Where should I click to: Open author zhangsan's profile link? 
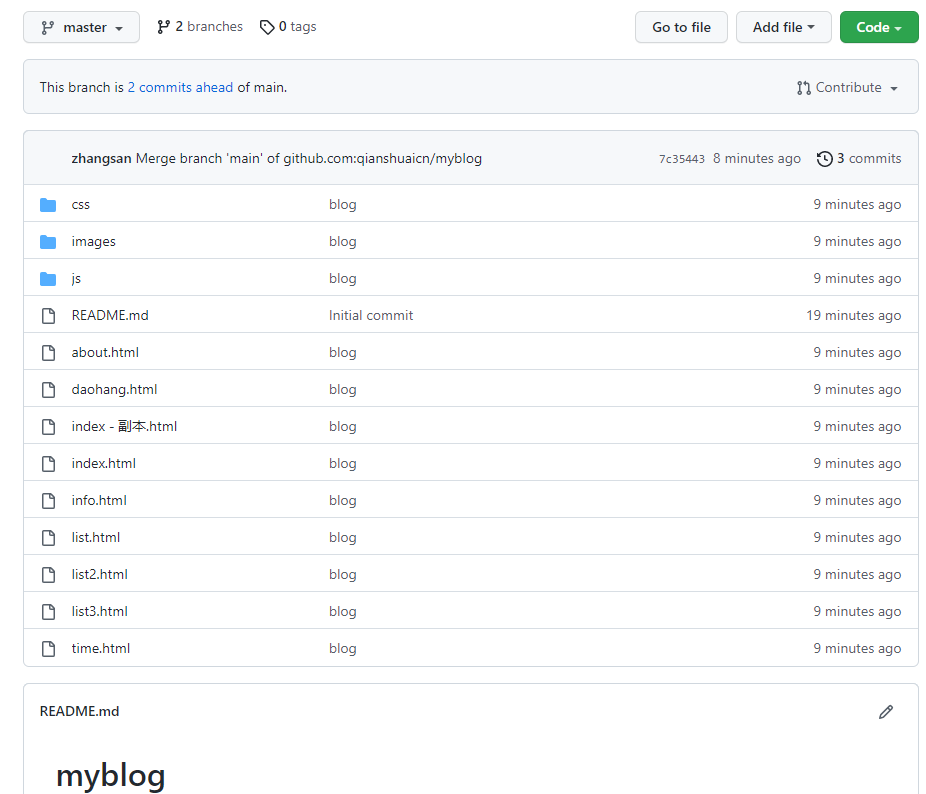[101, 158]
